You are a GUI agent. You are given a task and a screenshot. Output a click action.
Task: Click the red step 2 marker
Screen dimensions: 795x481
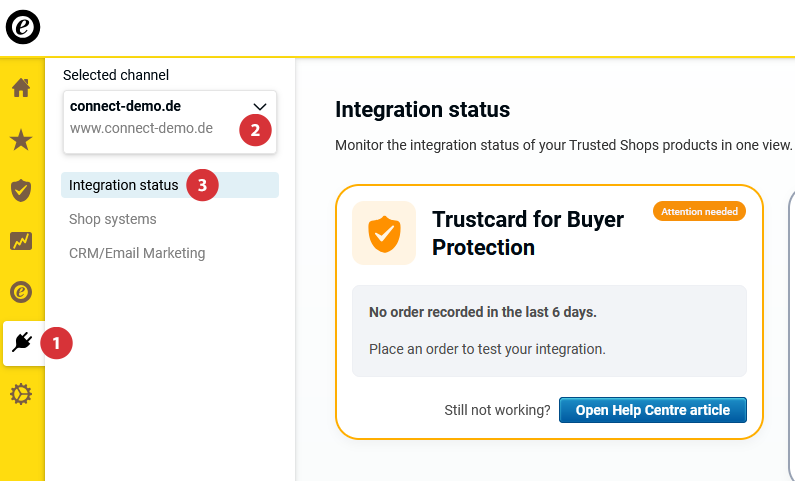(255, 129)
